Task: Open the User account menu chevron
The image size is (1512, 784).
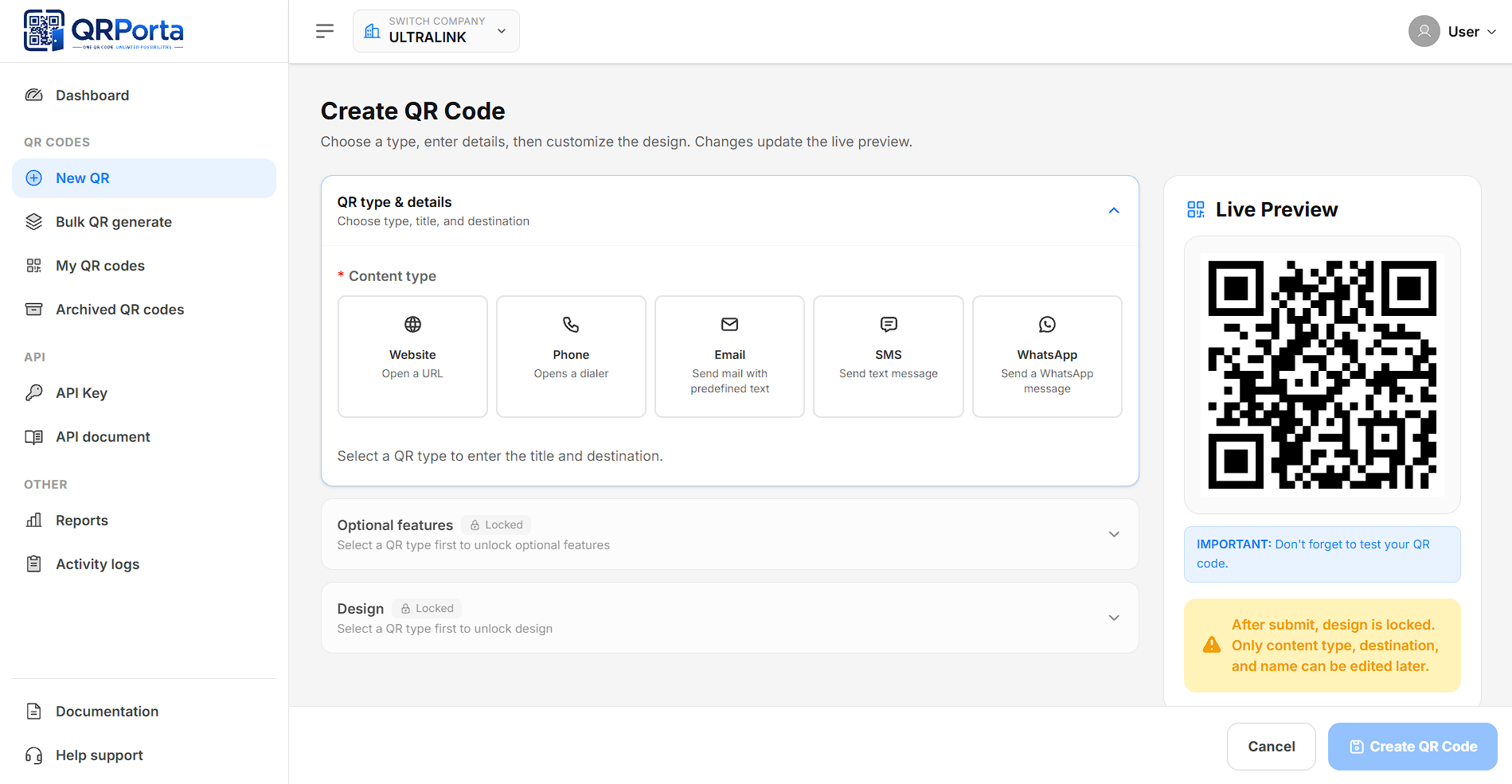Action: click(x=1492, y=32)
